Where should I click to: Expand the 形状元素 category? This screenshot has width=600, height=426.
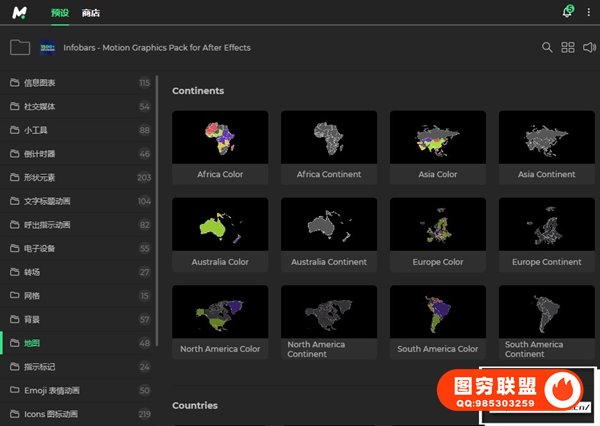40,177
